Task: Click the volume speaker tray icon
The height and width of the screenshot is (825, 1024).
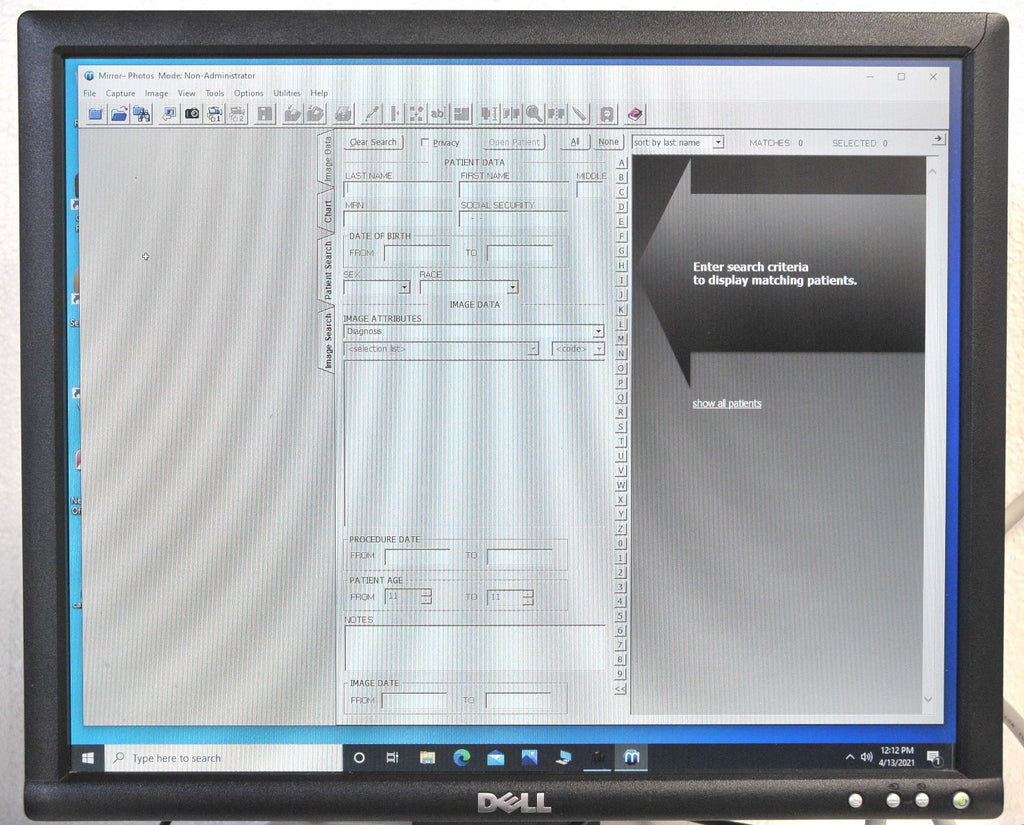Action: click(867, 757)
